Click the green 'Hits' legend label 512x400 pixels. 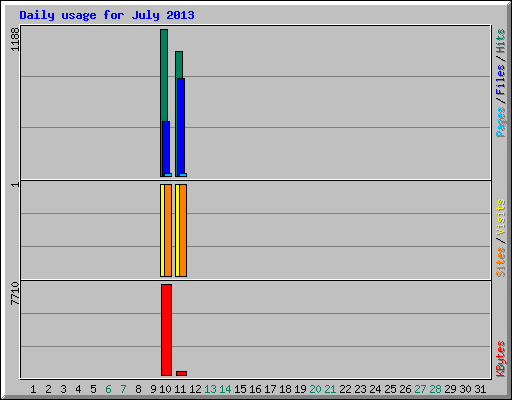pyautogui.click(x=500, y=41)
